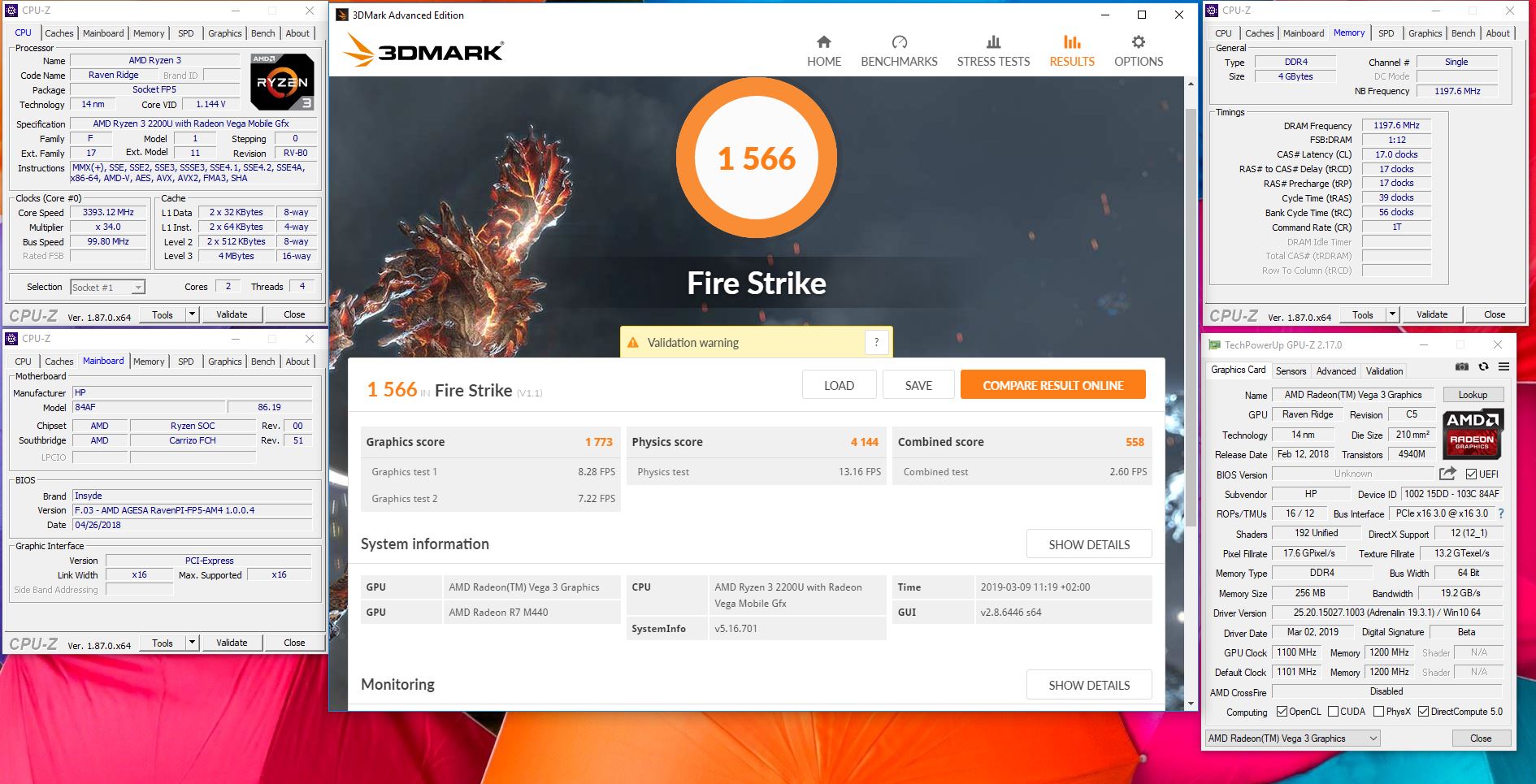The width and height of the screenshot is (1536, 784).
Task: Click the LOAD button in 3DMark
Action: [x=839, y=385]
